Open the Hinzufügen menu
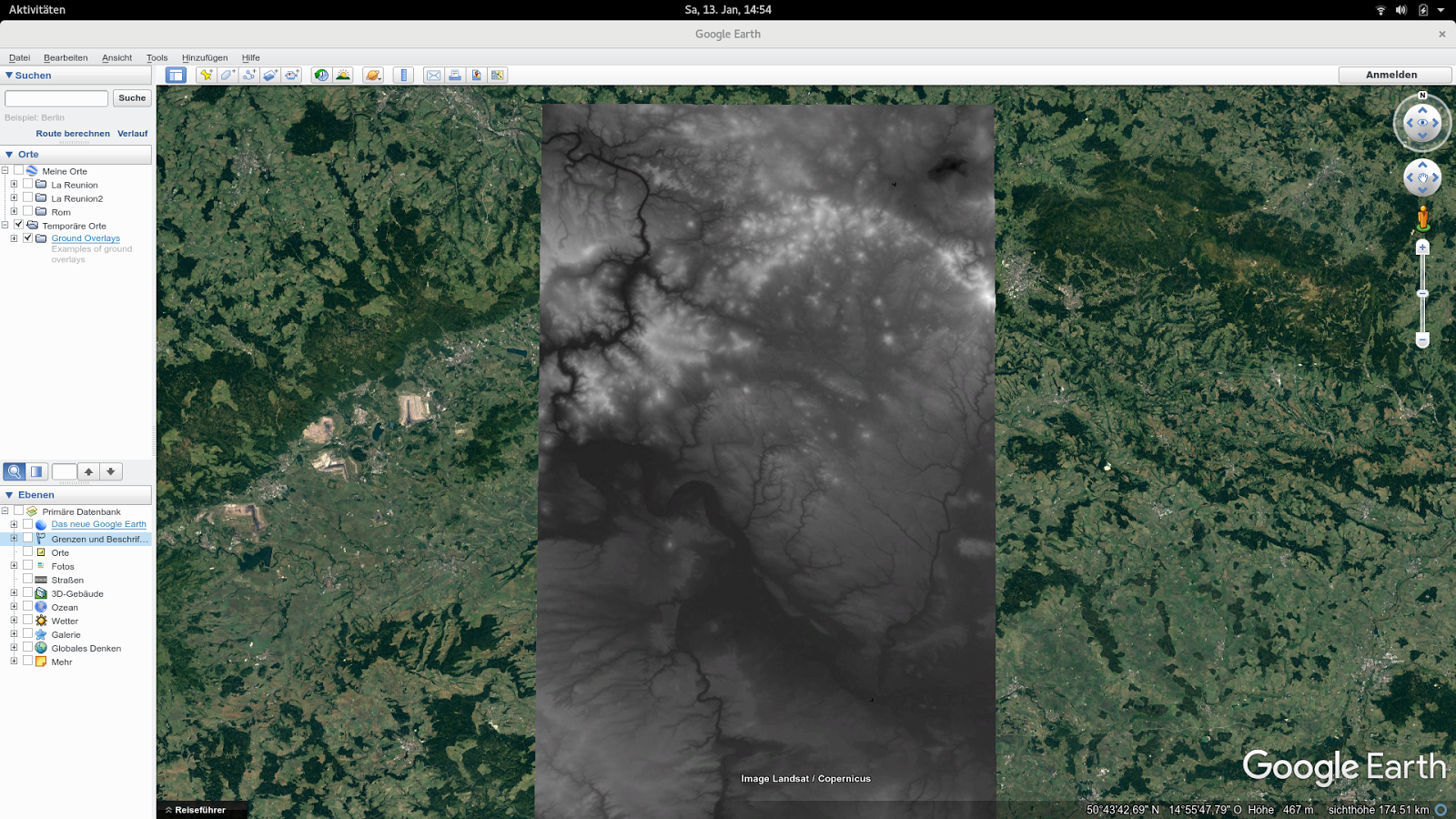This screenshot has width=1456, height=819. (x=205, y=57)
